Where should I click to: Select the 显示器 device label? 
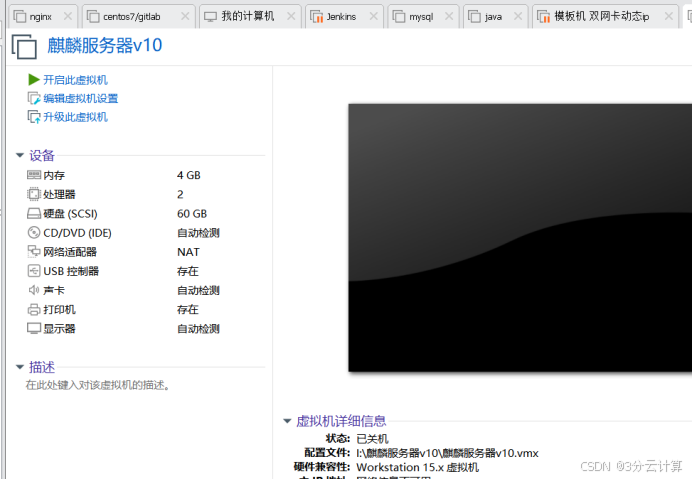(x=60, y=329)
